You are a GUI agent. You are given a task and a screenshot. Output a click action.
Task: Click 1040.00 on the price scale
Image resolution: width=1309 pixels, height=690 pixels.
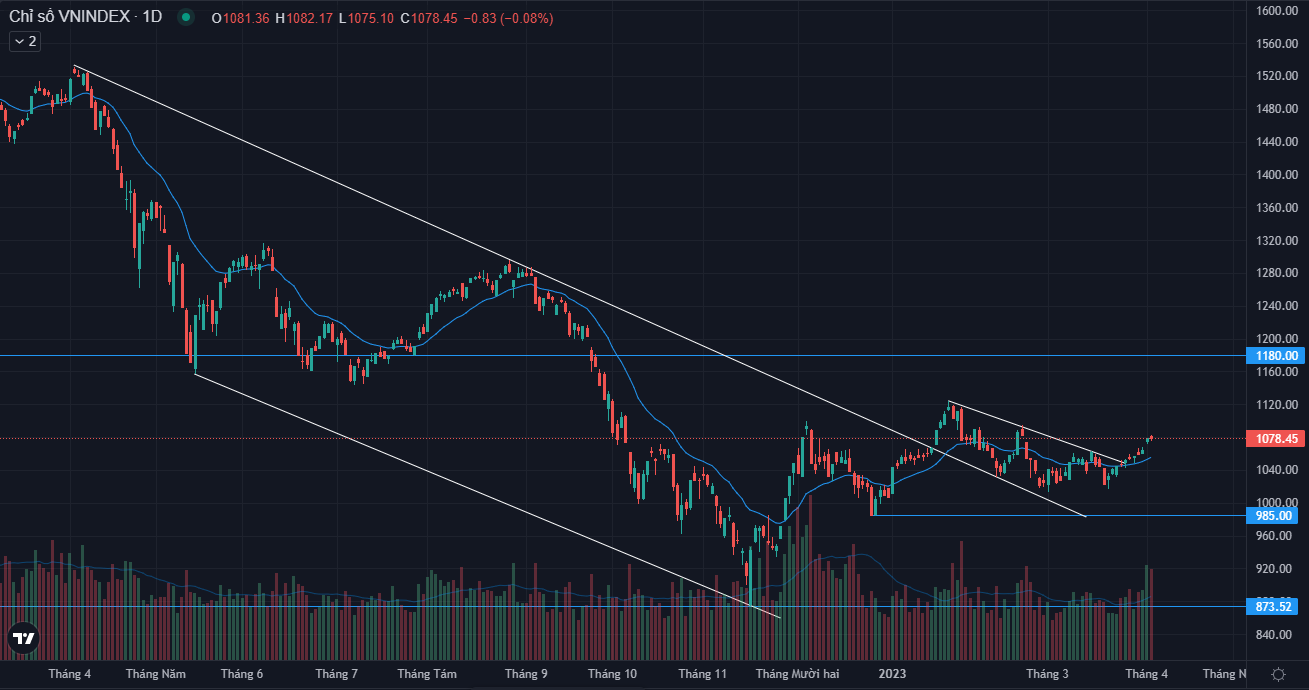coord(1276,470)
